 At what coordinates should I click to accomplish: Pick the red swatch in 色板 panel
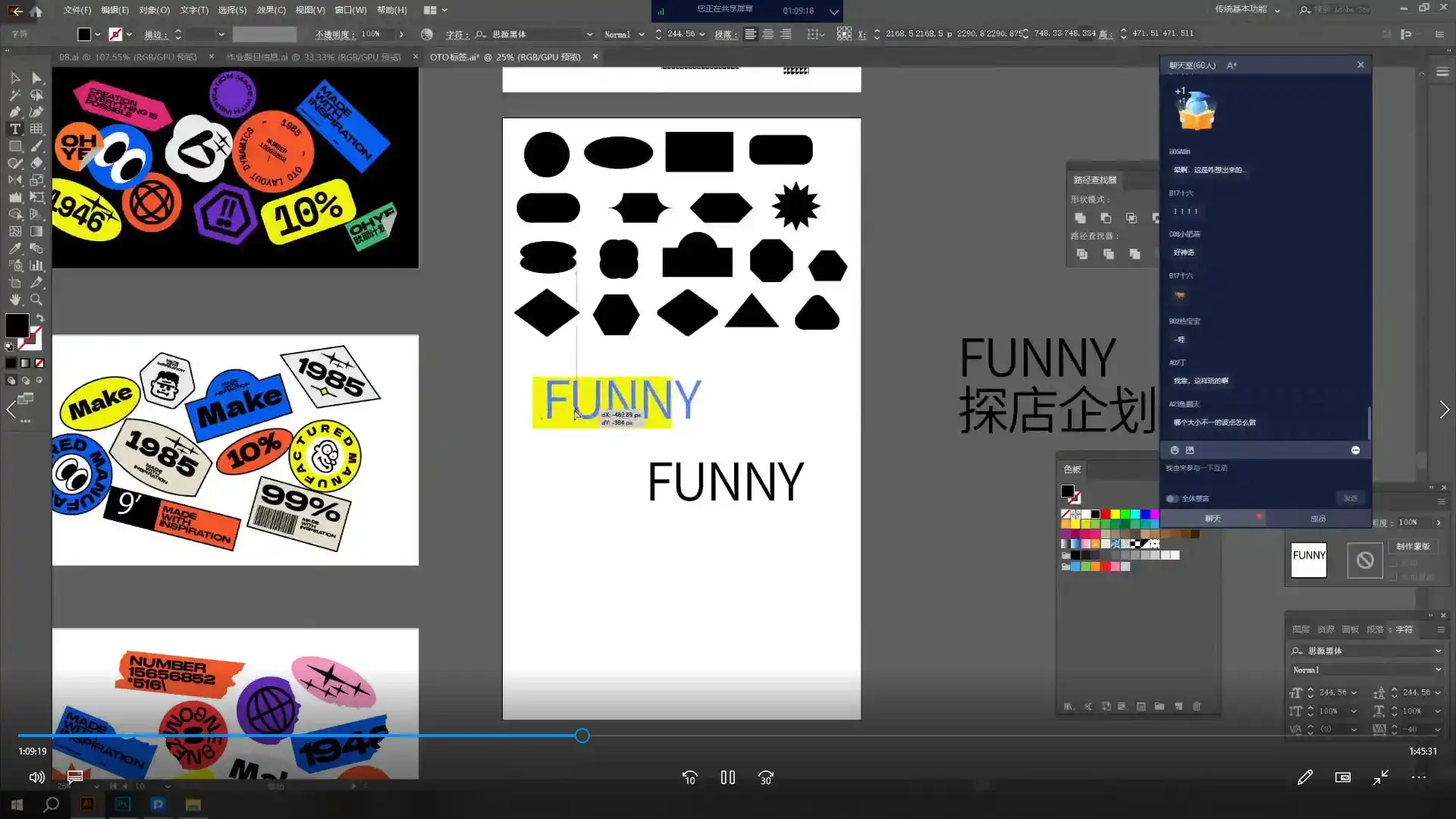coord(1105,514)
